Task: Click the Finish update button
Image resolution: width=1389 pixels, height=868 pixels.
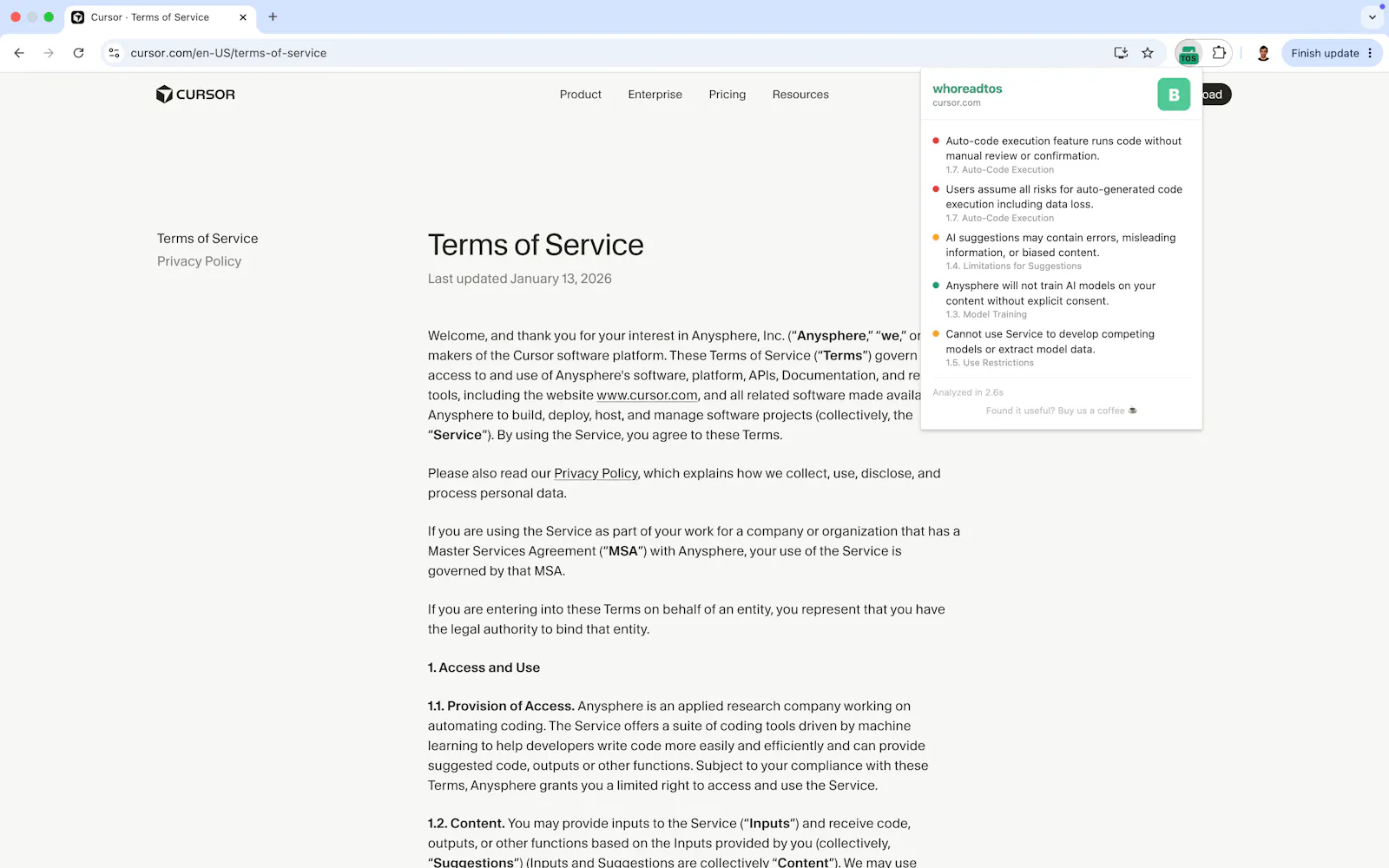Action: (1325, 53)
